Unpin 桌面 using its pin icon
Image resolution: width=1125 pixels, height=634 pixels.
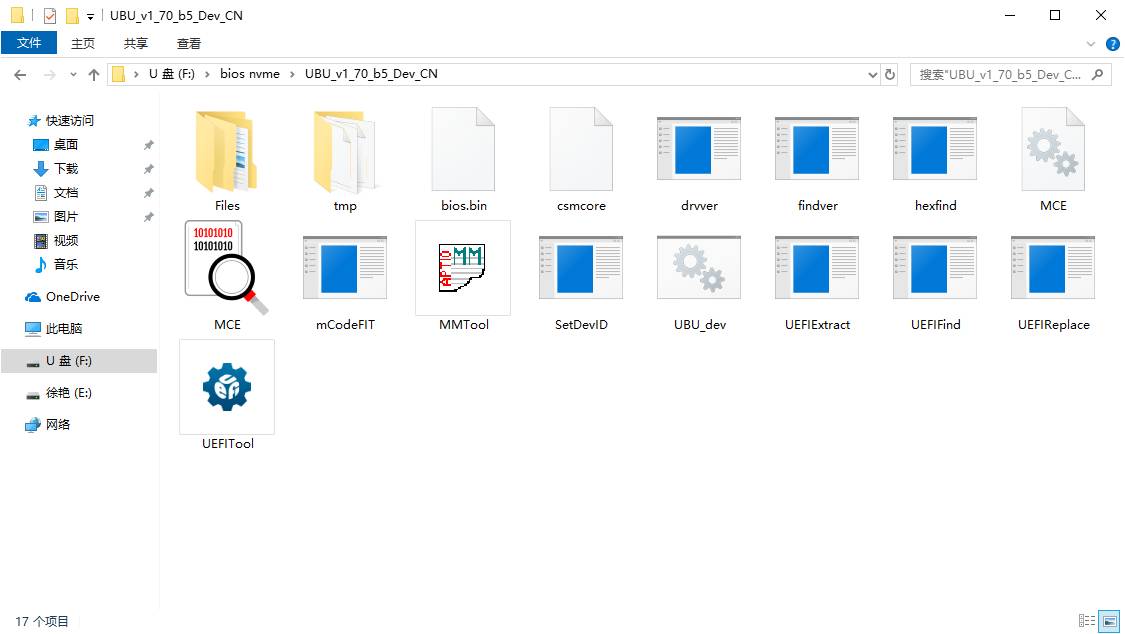[149, 145]
